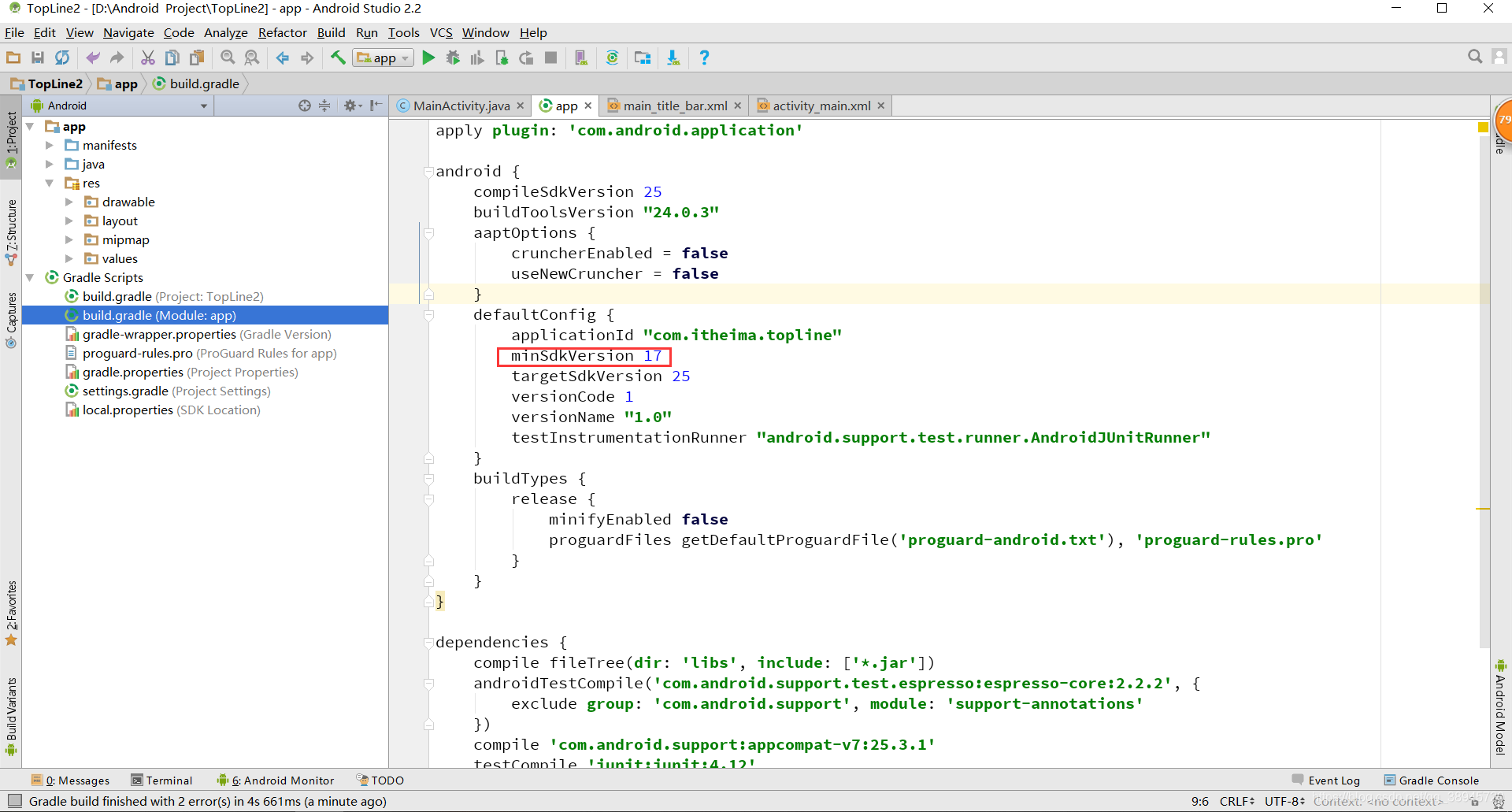Run the app with green play button
The height and width of the screenshot is (812, 1512).
coord(428,57)
